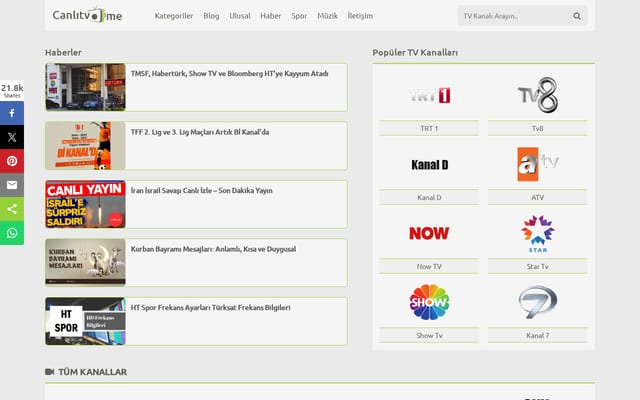The width and height of the screenshot is (640, 400).
Task: Click the Star Tv label button
Action: [x=538, y=266]
